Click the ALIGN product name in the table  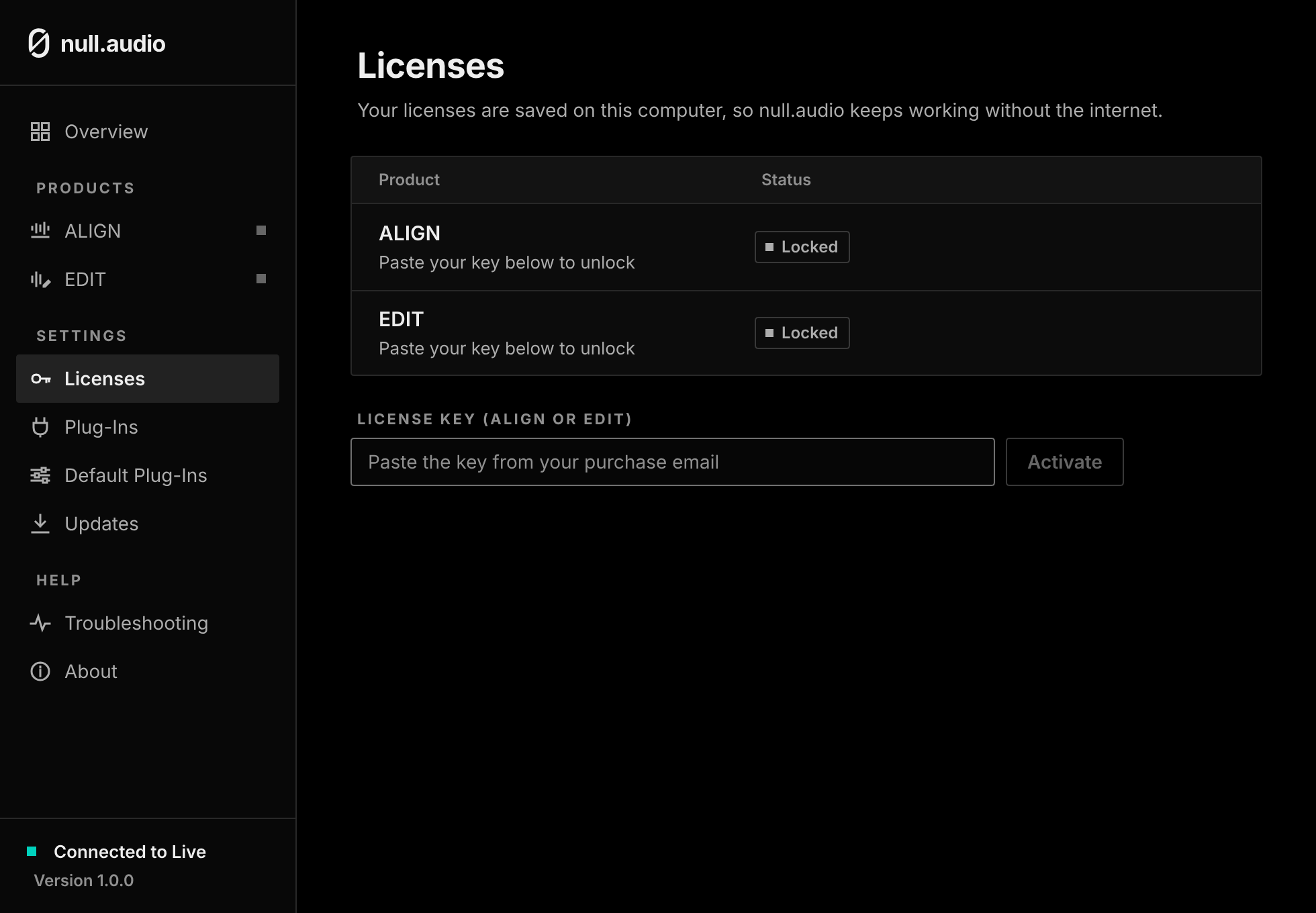point(410,233)
